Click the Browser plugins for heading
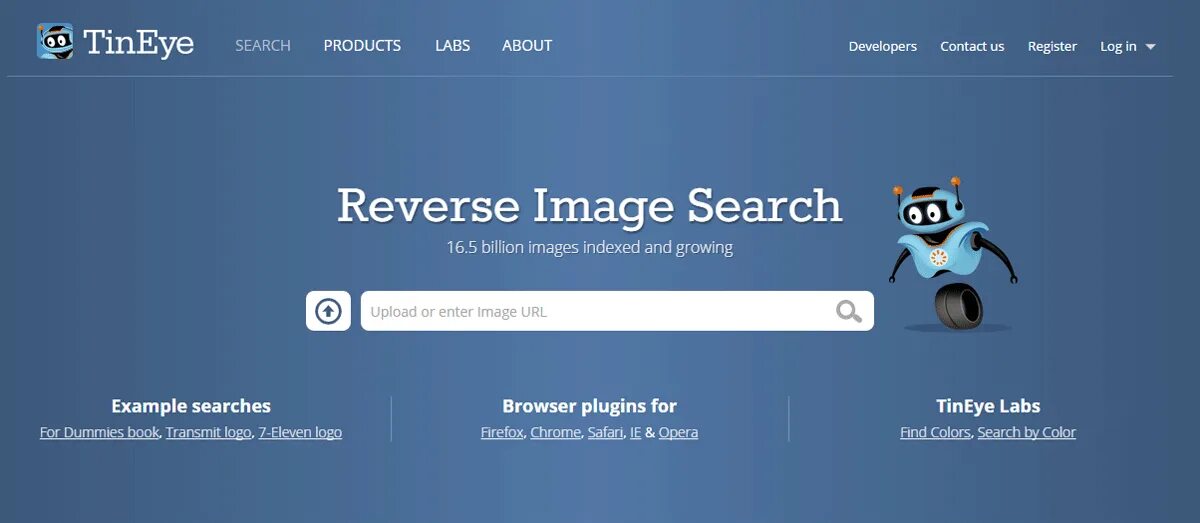The height and width of the screenshot is (523, 1200). [590, 406]
